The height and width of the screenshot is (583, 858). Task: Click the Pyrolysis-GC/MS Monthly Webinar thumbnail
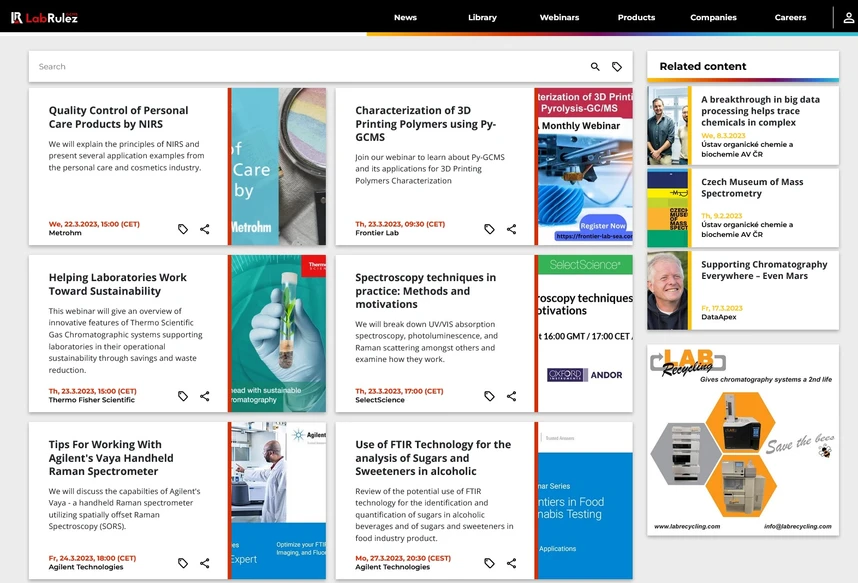pos(584,166)
